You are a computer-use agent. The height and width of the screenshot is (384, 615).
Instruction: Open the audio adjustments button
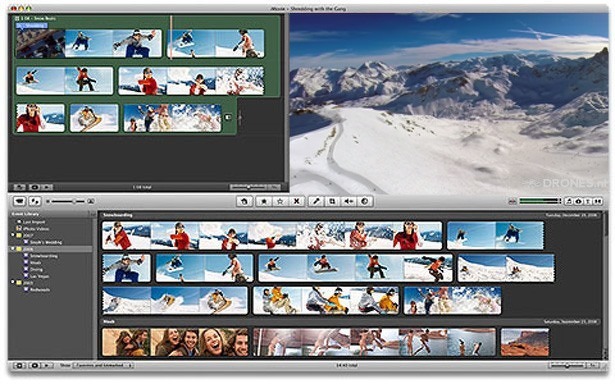coord(348,201)
